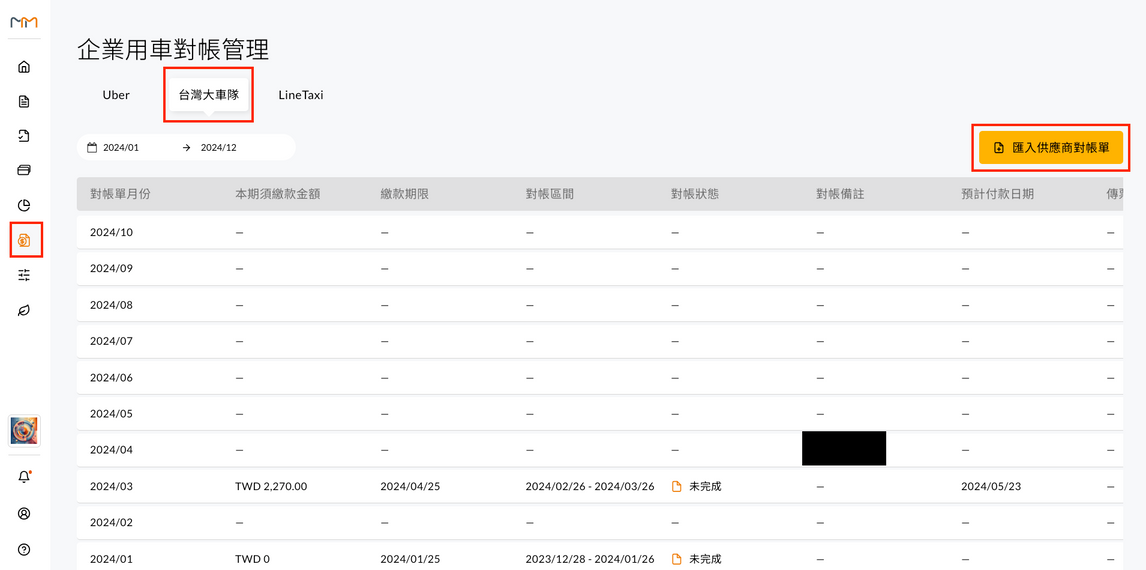
Task: Click the 本期須繳款金額 column header
Action: 278,194
